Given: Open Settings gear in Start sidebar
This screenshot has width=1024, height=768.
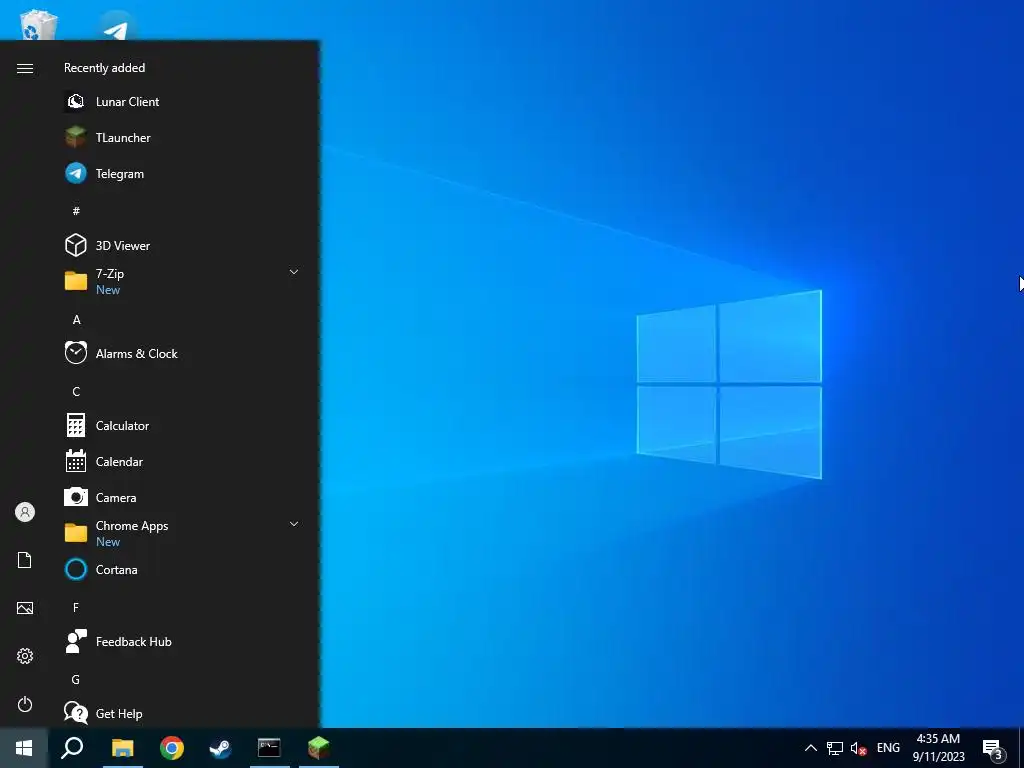Looking at the screenshot, I should (x=25, y=656).
